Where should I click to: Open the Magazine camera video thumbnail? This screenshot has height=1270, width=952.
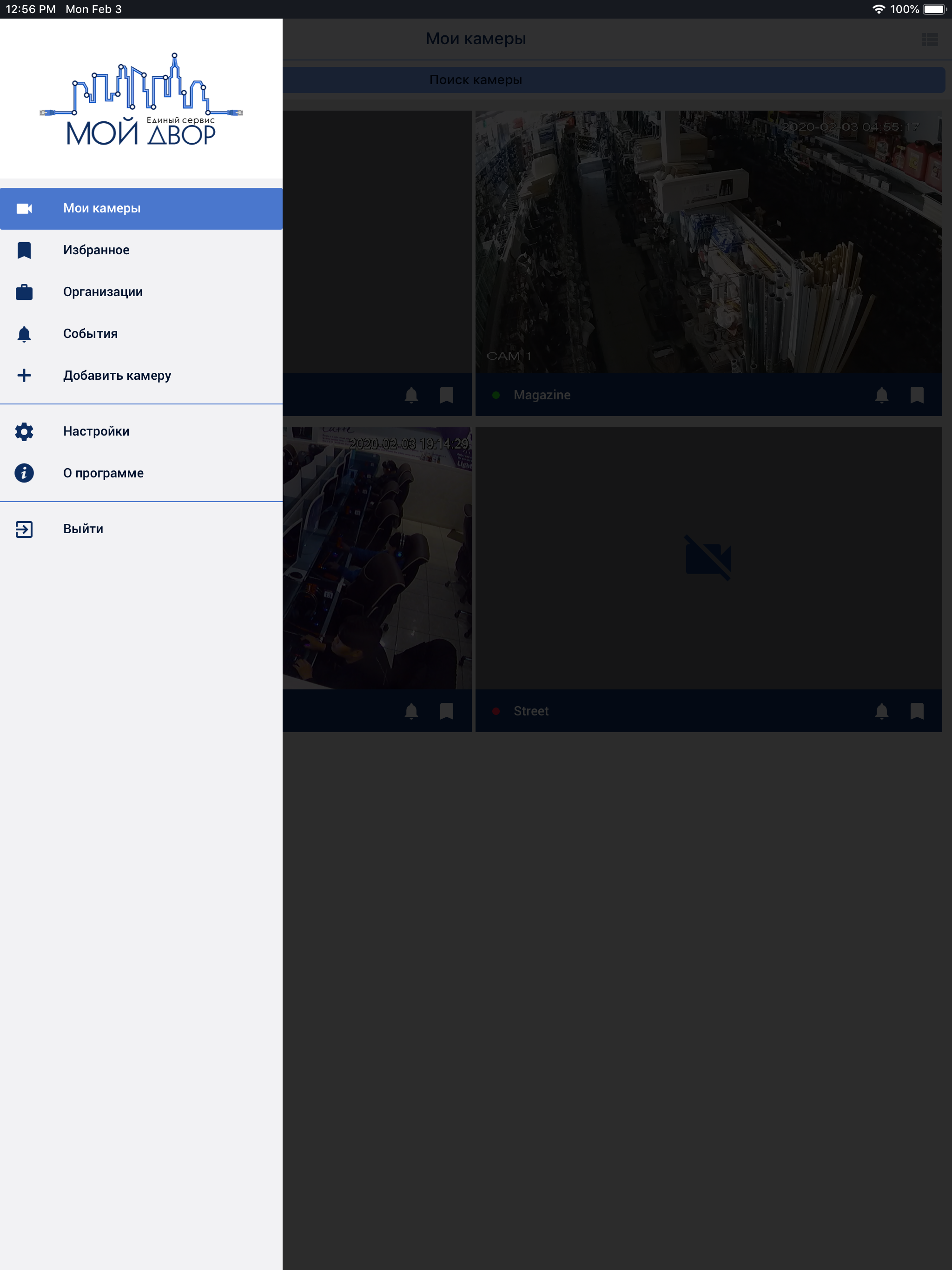[708, 242]
